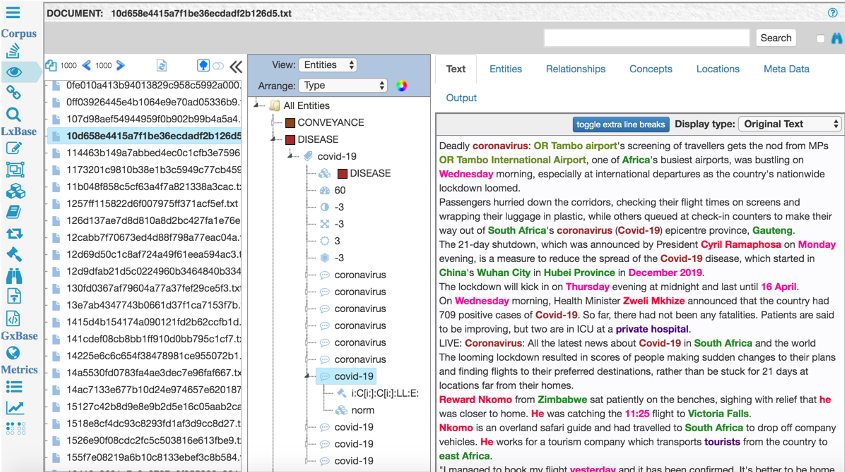
Task: Collapse document list with double chevron
Action: [x=236, y=66]
